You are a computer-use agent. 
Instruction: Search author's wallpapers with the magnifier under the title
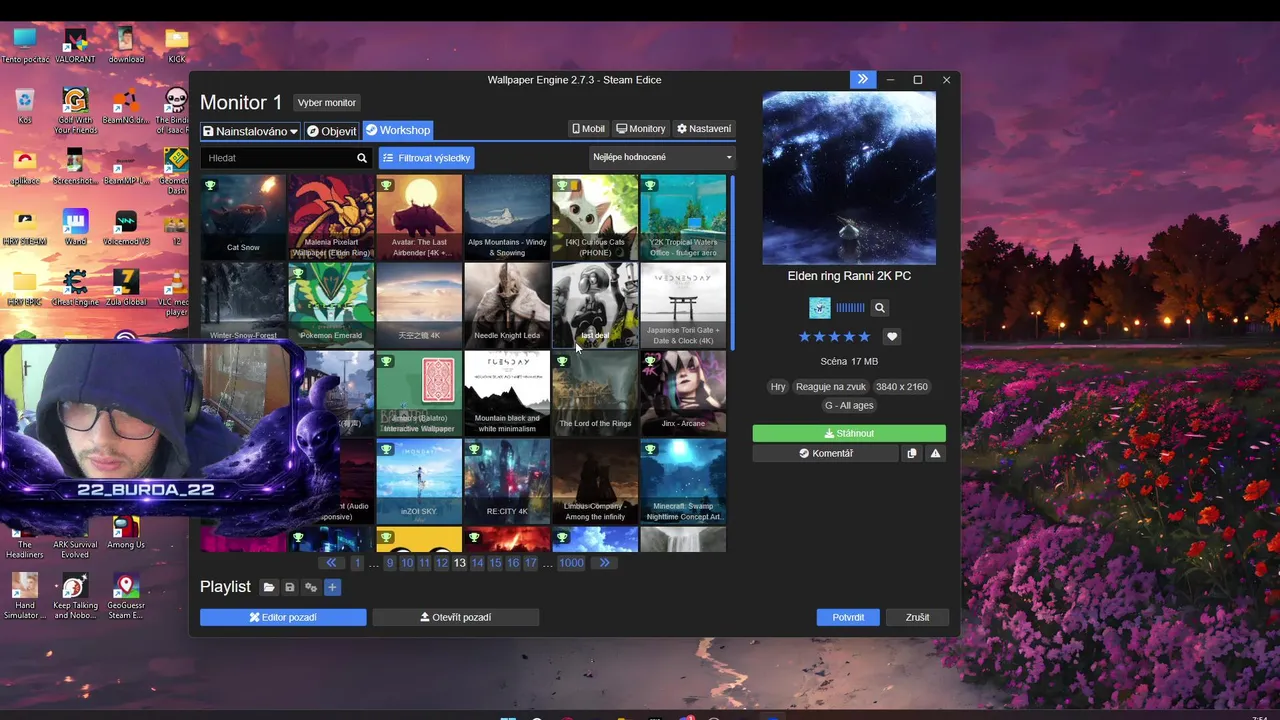[879, 308]
